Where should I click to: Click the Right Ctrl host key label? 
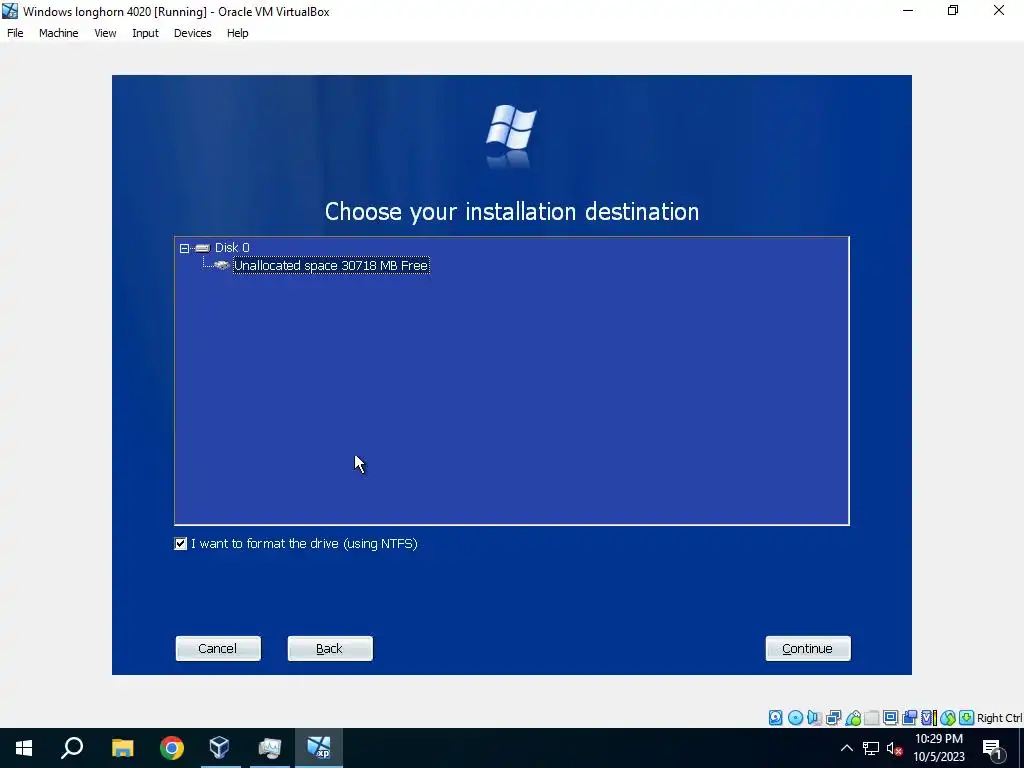(x=999, y=718)
